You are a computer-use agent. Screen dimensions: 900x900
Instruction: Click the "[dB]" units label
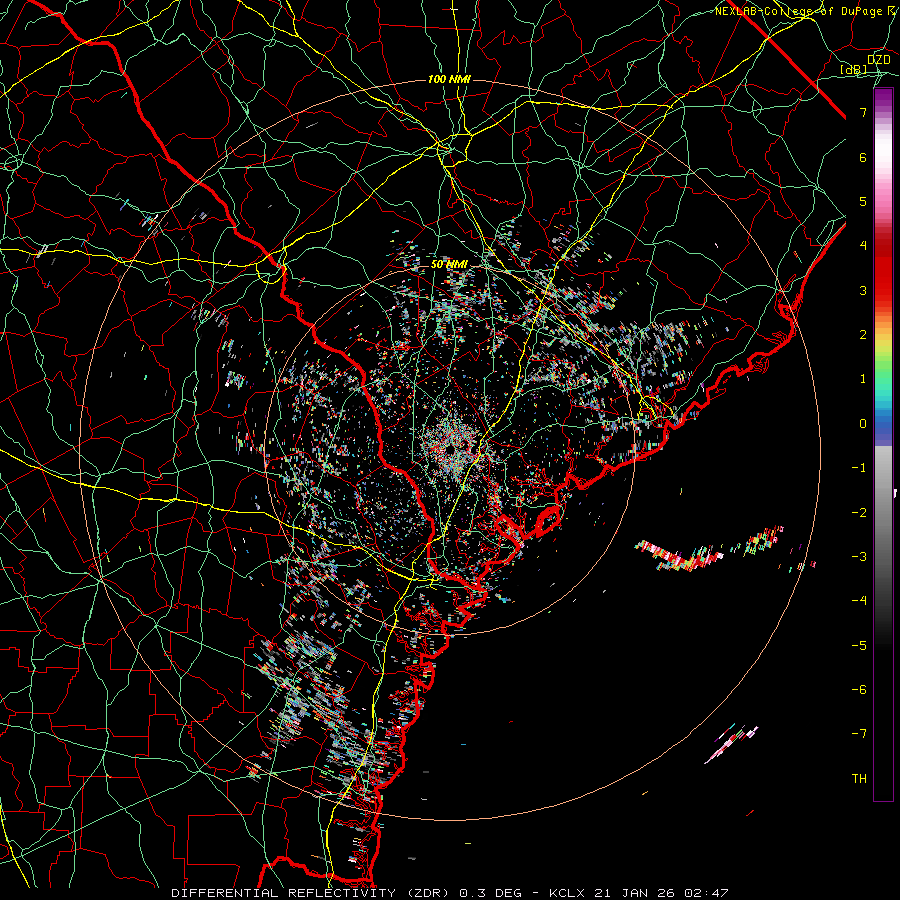tap(854, 69)
